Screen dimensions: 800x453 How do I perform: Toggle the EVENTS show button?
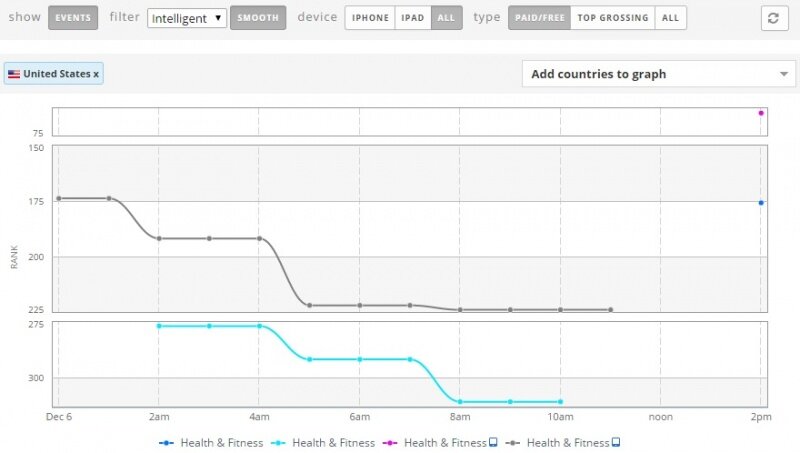73,18
